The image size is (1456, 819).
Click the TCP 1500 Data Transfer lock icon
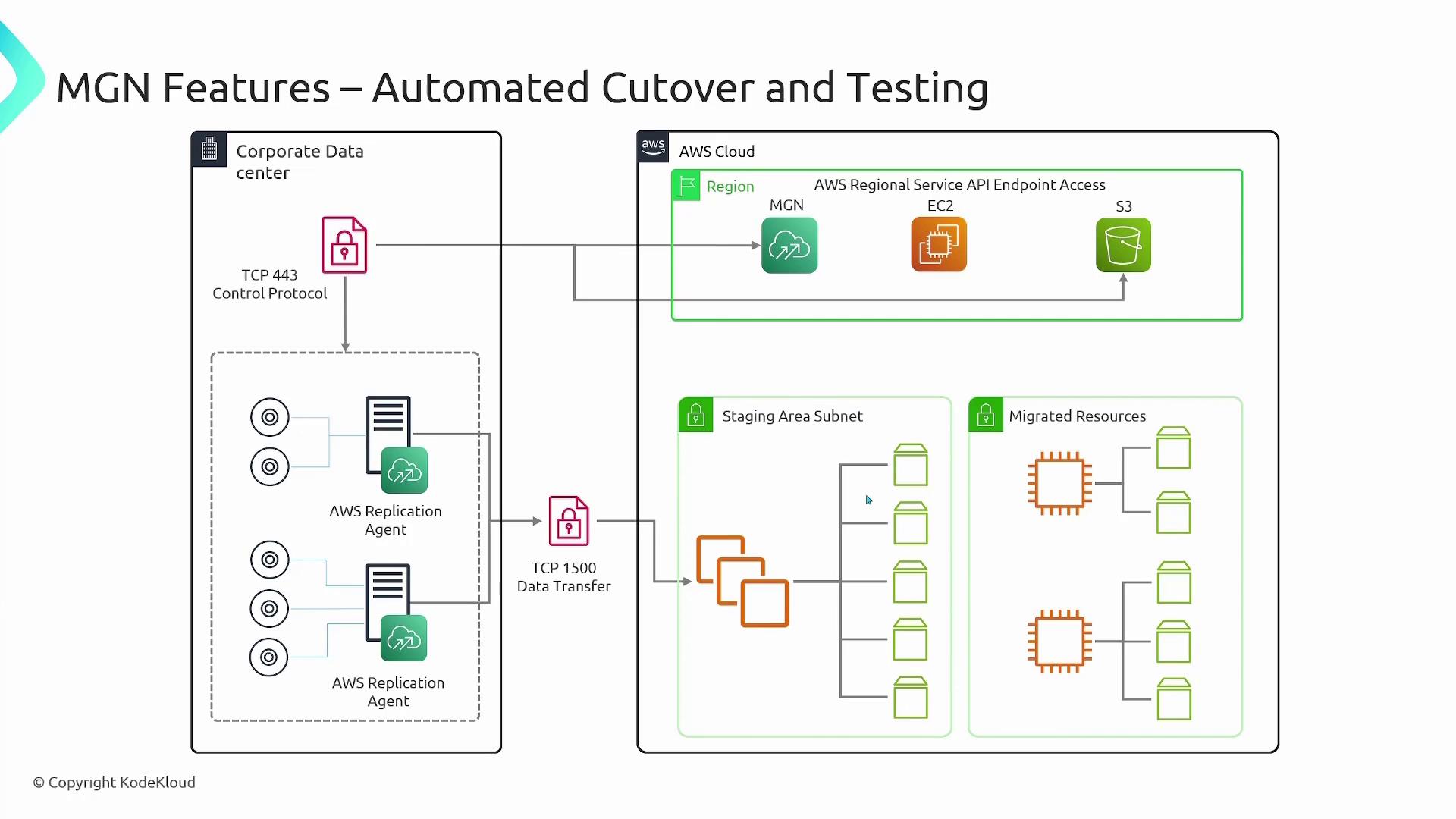tap(569, 521)
